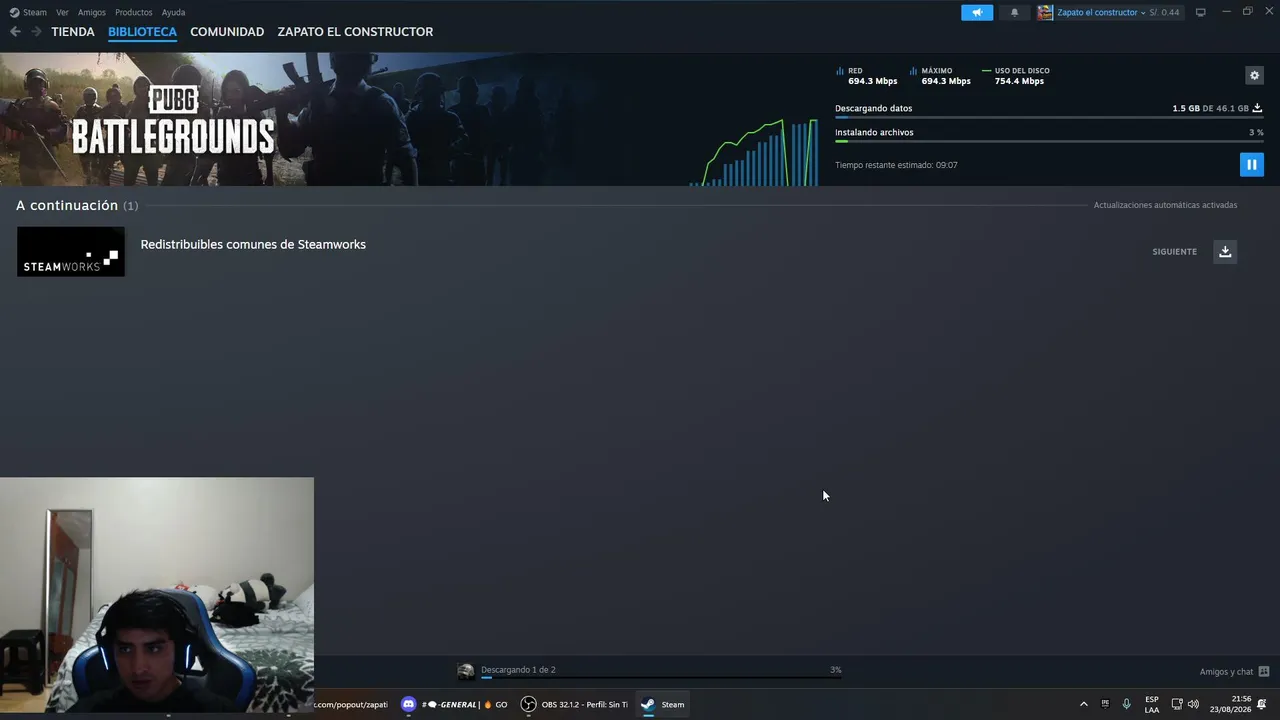The width and height of the screenshot is (1280, 720).
Task: Open the Ayuda menu
Action: 173,12
